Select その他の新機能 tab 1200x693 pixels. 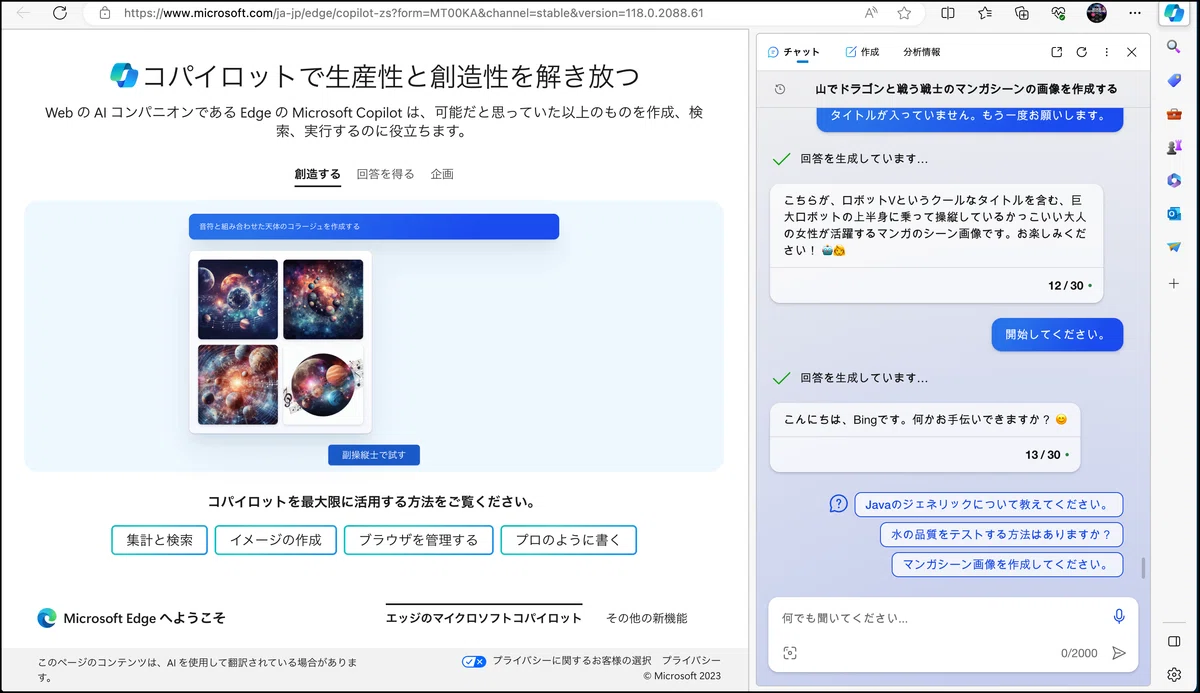[646, 618]
